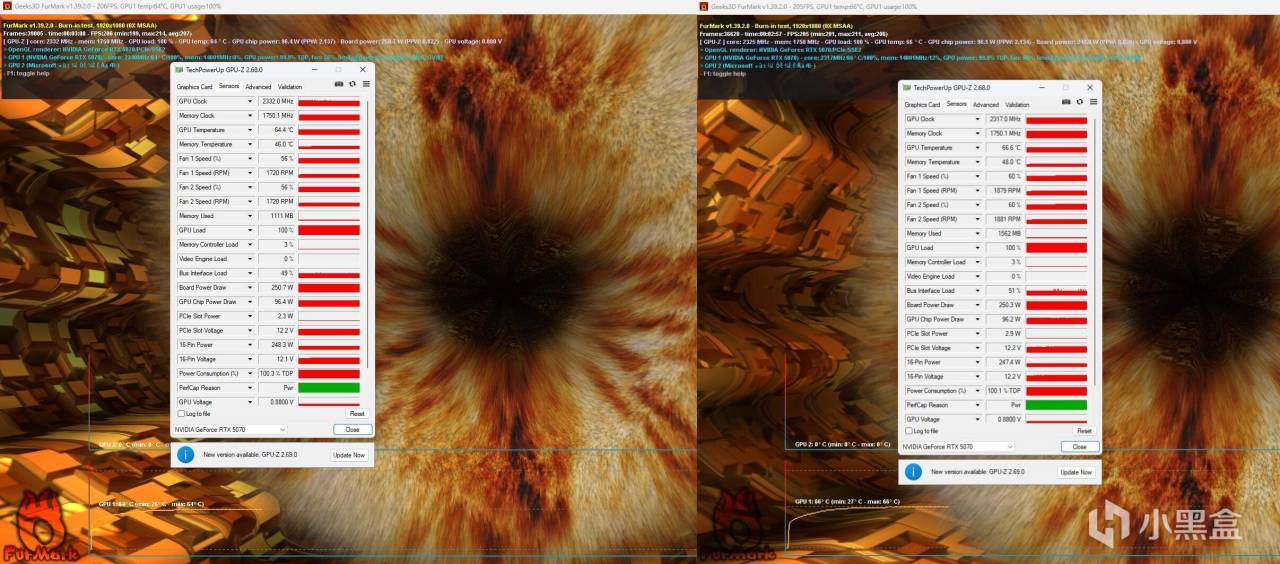Open GPU Temperature dropdown beside 66.6 °C
Viewport: 1280px width, 564px height.
point(978,147)
